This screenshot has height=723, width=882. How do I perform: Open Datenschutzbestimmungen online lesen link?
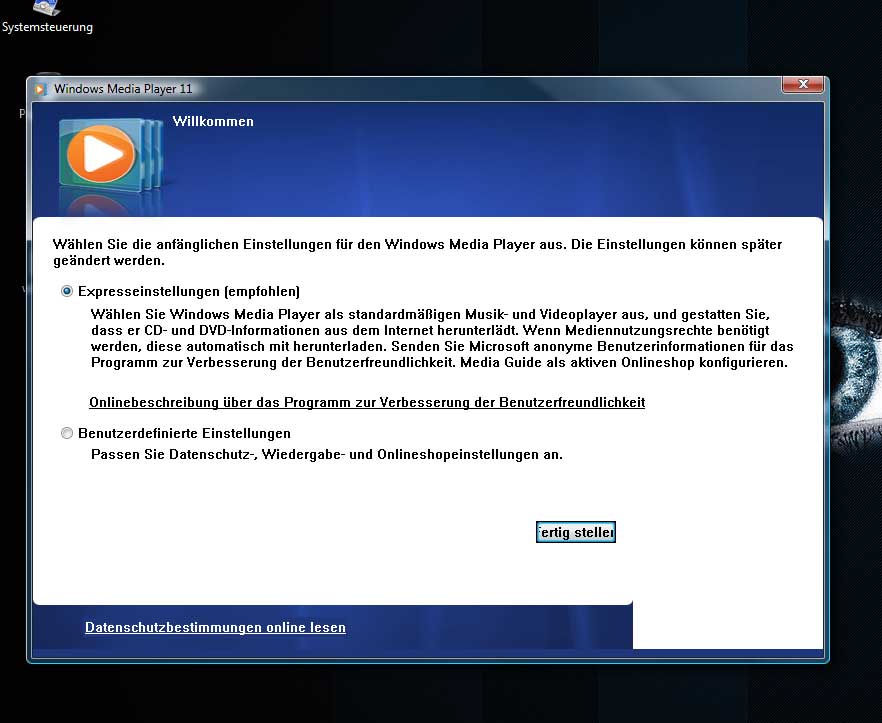click(215, 627)
